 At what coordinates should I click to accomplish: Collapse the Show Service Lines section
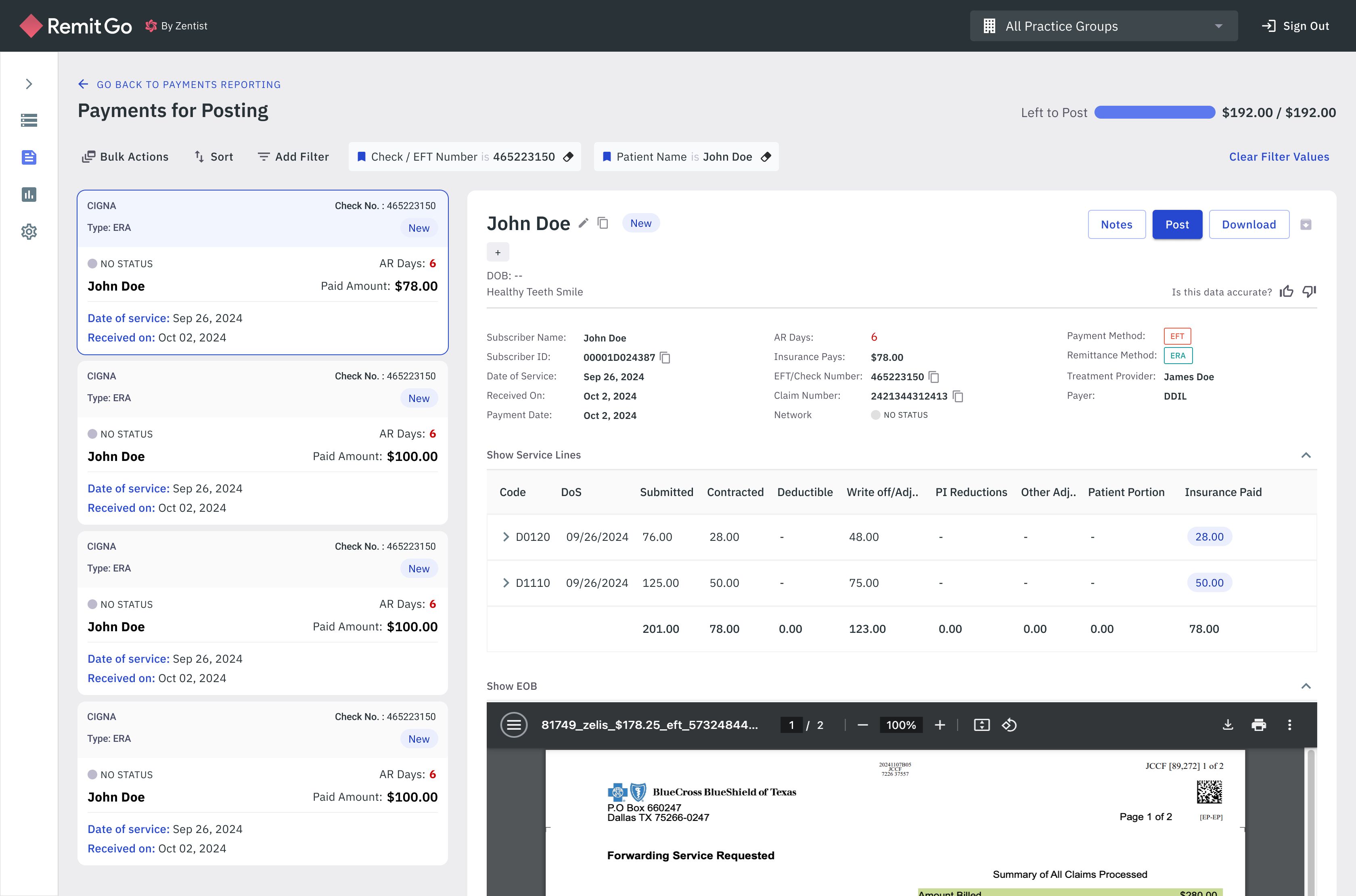point(1306,455)
